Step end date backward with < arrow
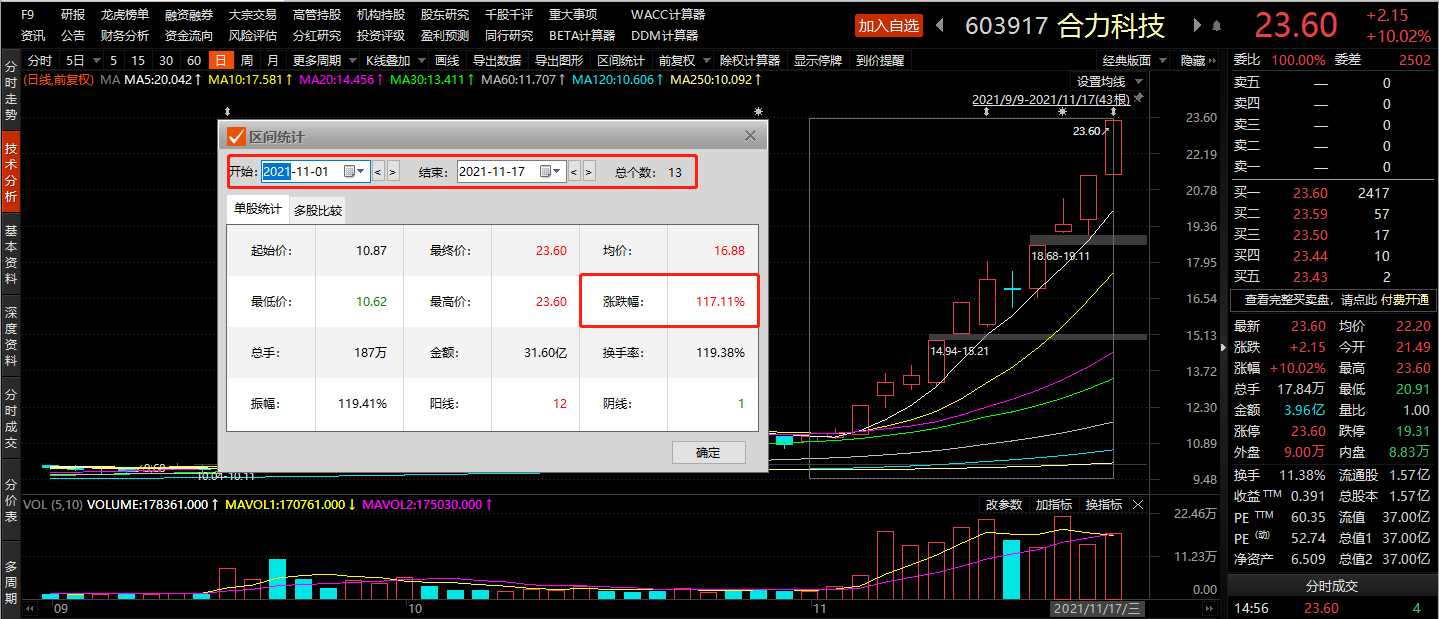The width and height of the screenshot is (1439, 619). click(x=574, y=172)
